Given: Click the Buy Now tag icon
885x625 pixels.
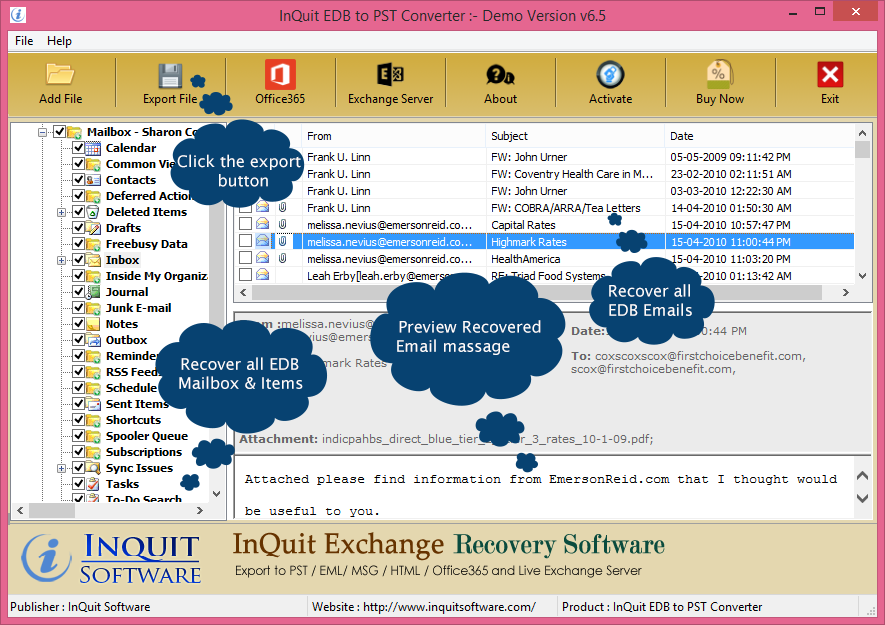Looking at the screenshot, I should click(720, 74).
